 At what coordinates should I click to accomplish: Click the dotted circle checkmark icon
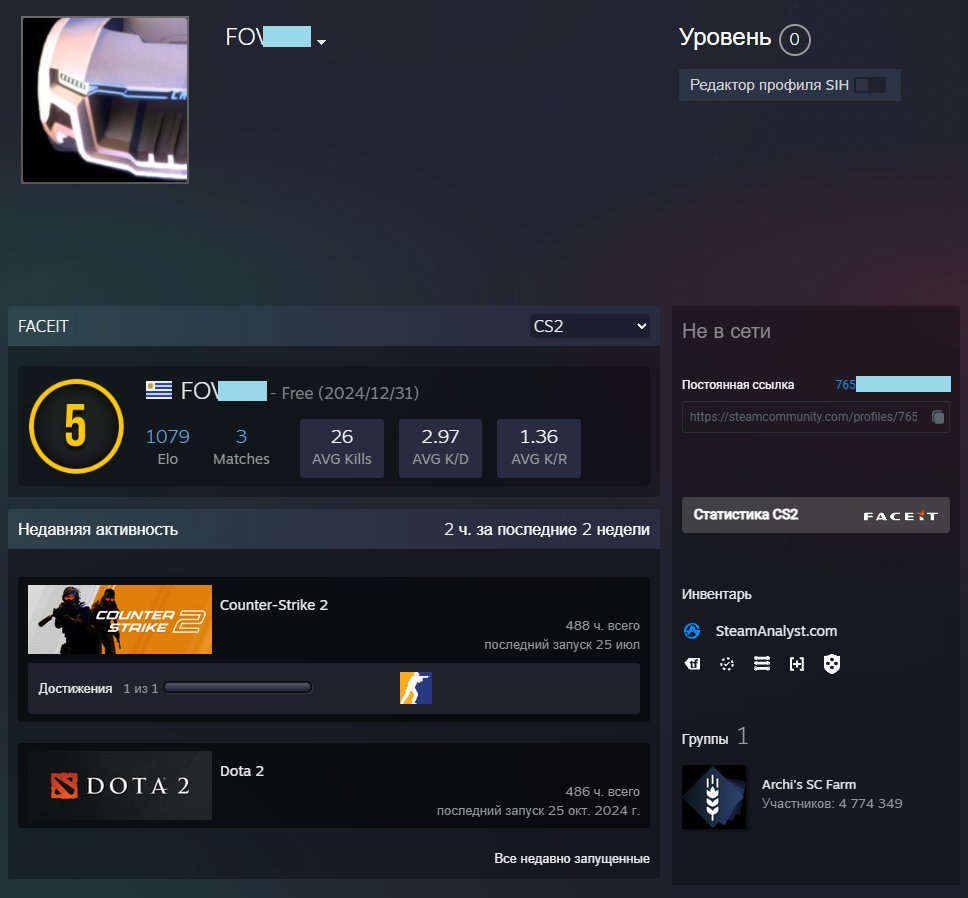pyautogui.click(x=727, y=664)
